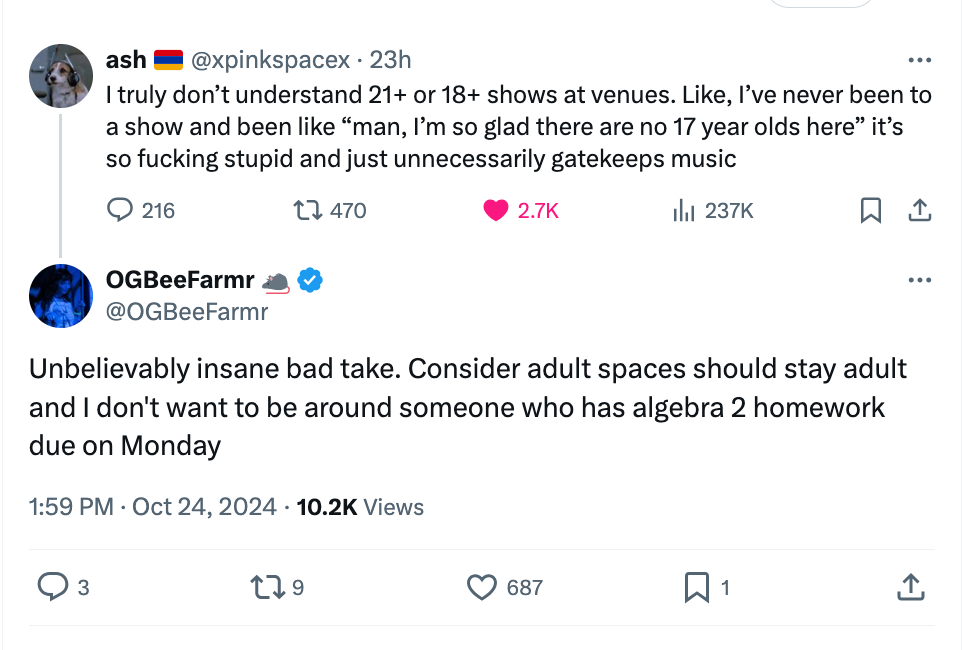This screenshot has height=650, width=962.
Task: Open the 1:59 PM Oct 24, 2024 timestamp
Action: point(152,507)
